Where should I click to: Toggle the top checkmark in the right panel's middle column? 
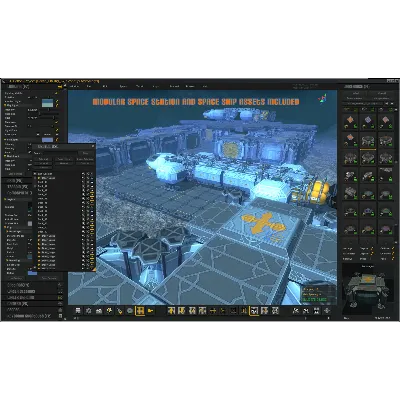tap(373, 248)
